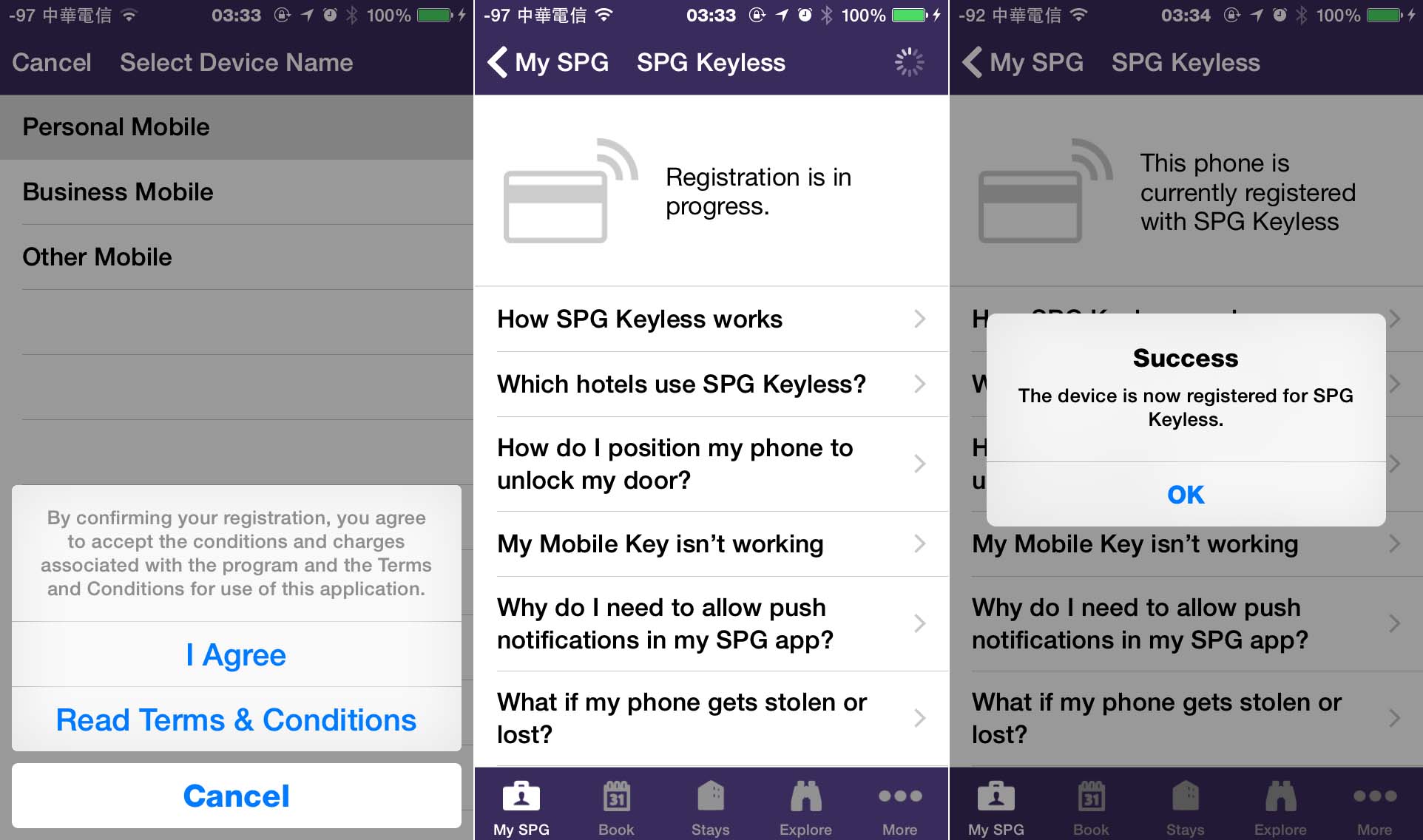The image size is (1423, 840).
Task: Tap Wi-Fi icon in middle status bar
Action: click(x=604, y=15)
